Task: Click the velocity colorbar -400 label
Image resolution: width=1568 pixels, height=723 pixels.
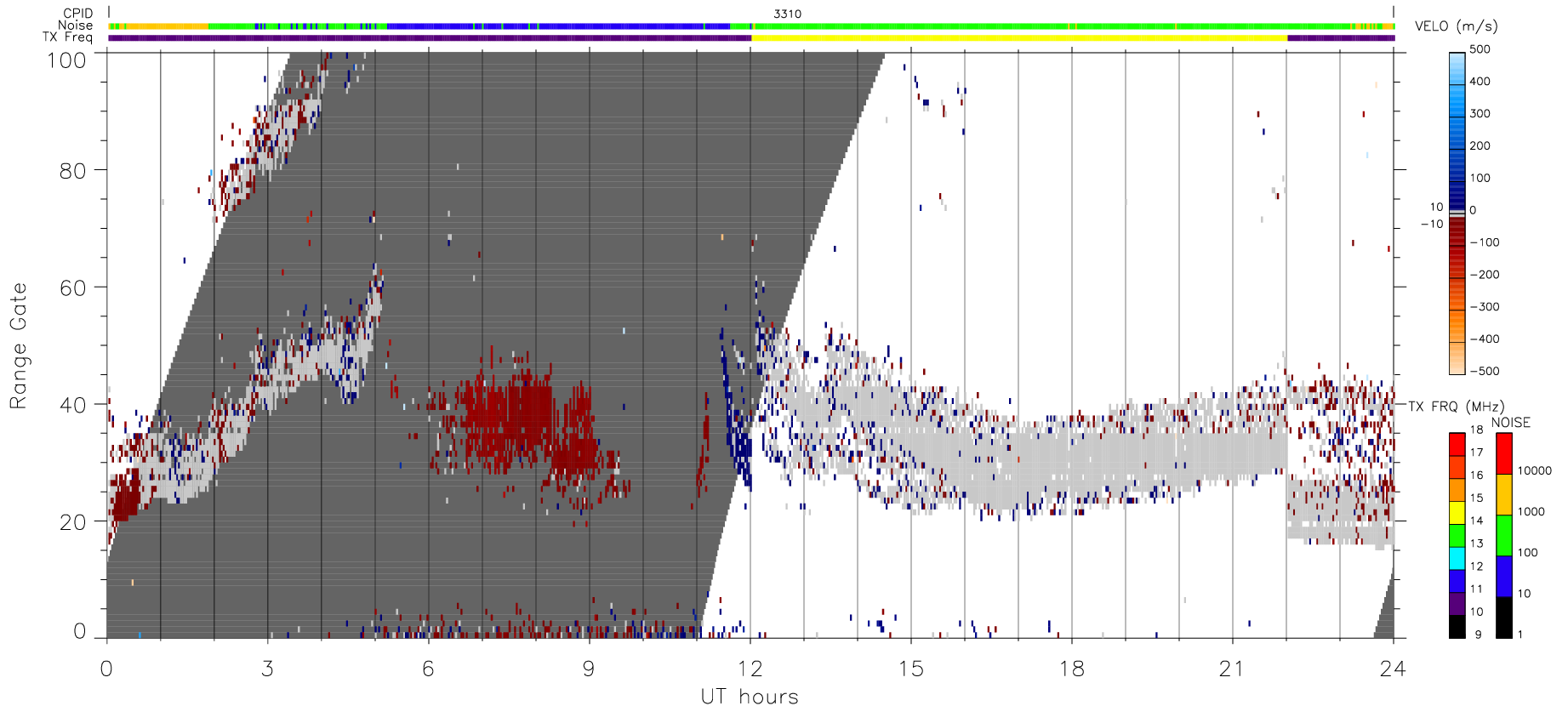Action: pyautogui.click(x=1485, y=339)
